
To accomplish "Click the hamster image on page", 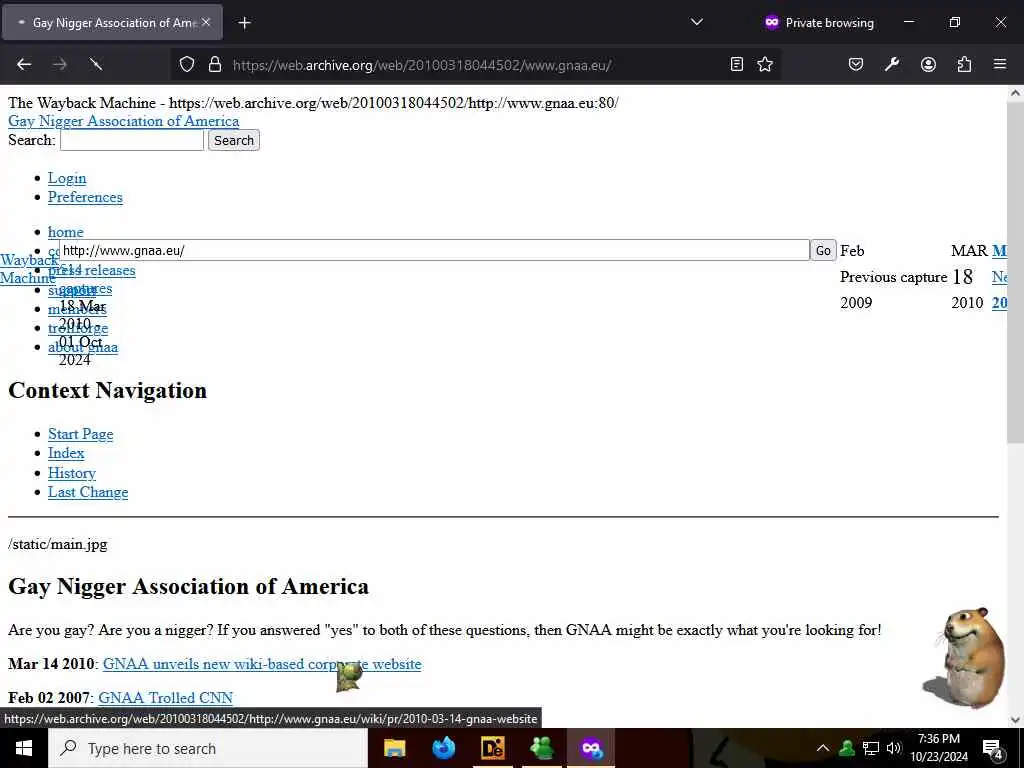I will tap(965, 658).
